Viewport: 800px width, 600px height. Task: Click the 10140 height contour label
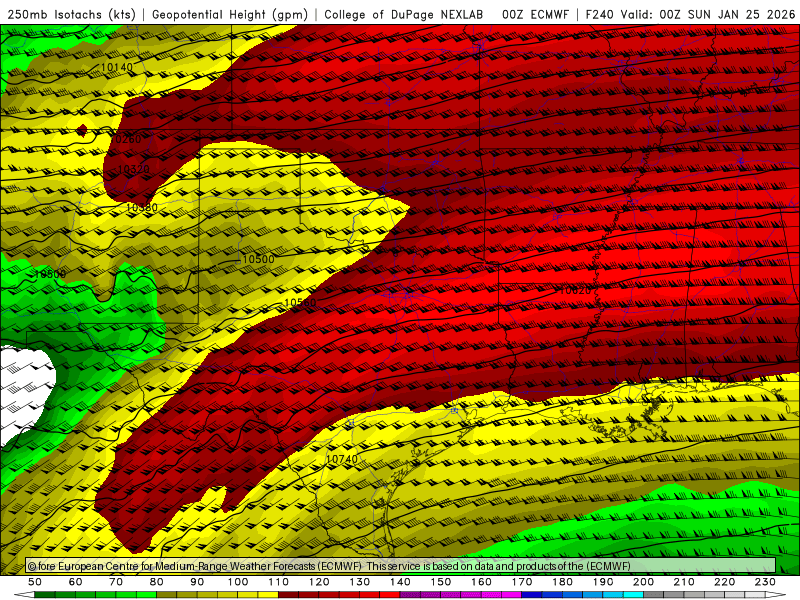117,67
